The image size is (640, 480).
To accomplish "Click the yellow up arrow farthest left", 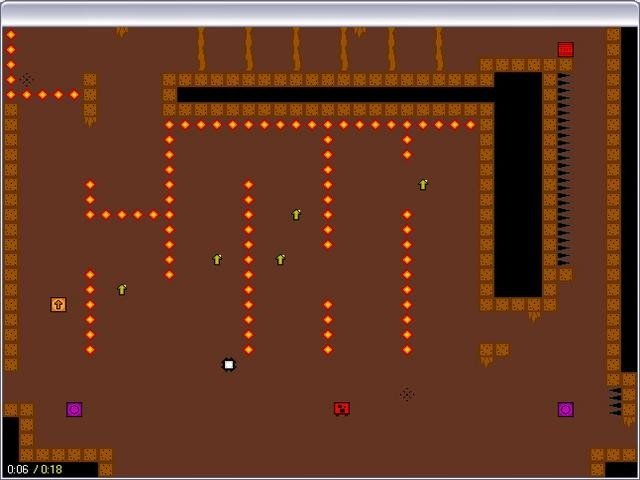I will tap(122, 289).
